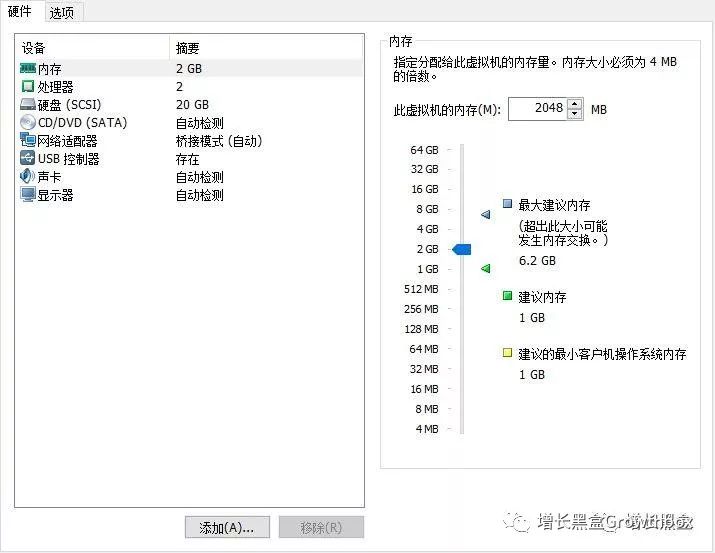The image size is (715, 553).
Task: Click the 存在 USB summary text
Action: point(187,159)
